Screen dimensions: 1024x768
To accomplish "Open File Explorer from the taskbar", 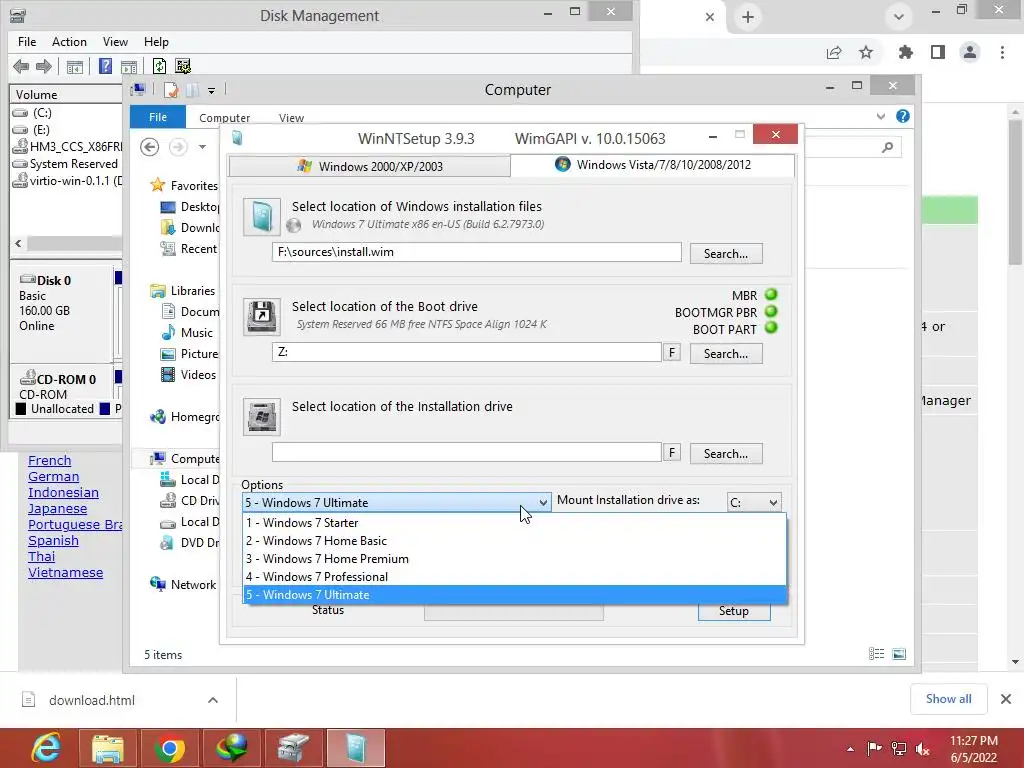I will point(107,748).
